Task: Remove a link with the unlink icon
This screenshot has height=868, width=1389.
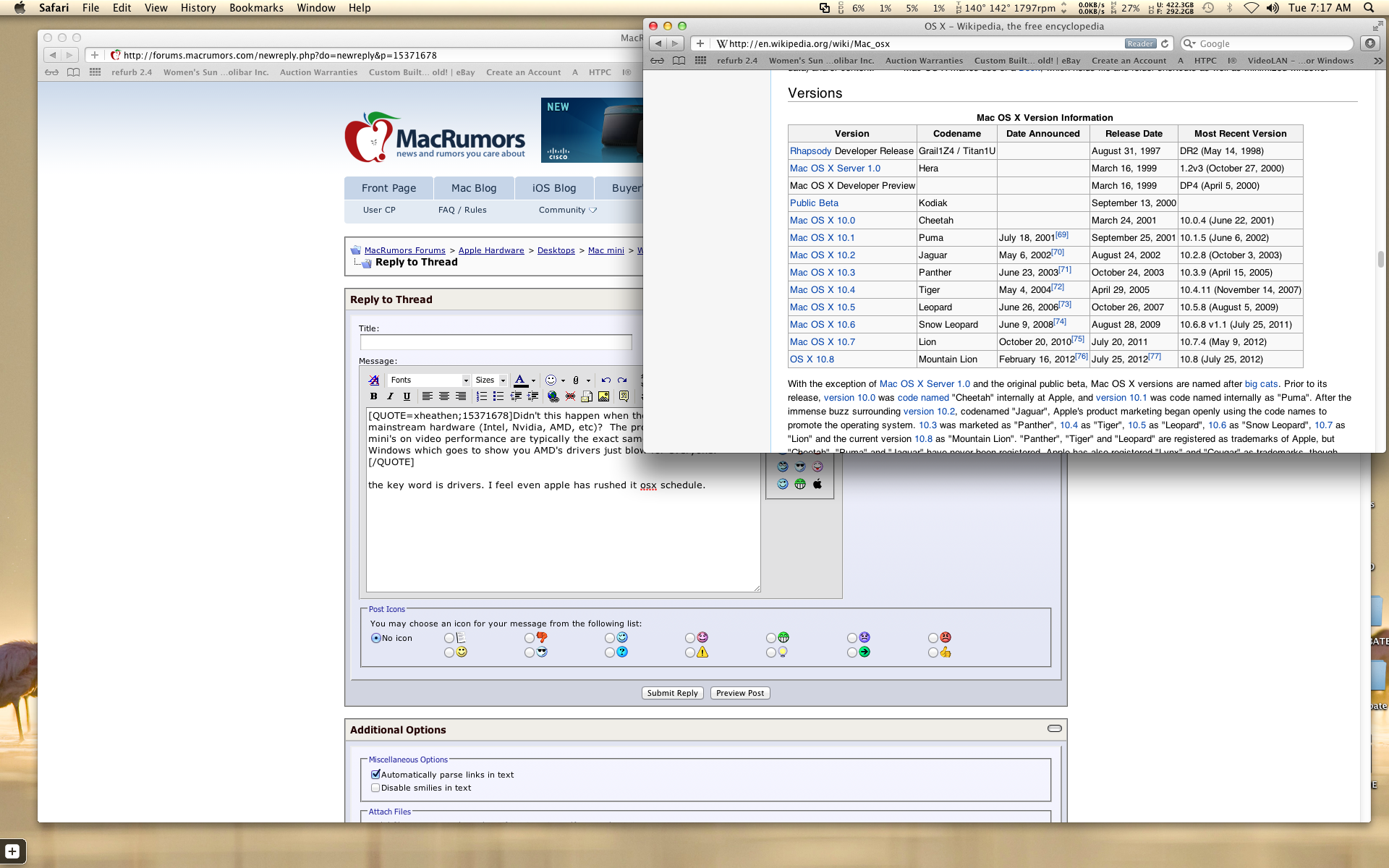Action: [x=571, y=396]
